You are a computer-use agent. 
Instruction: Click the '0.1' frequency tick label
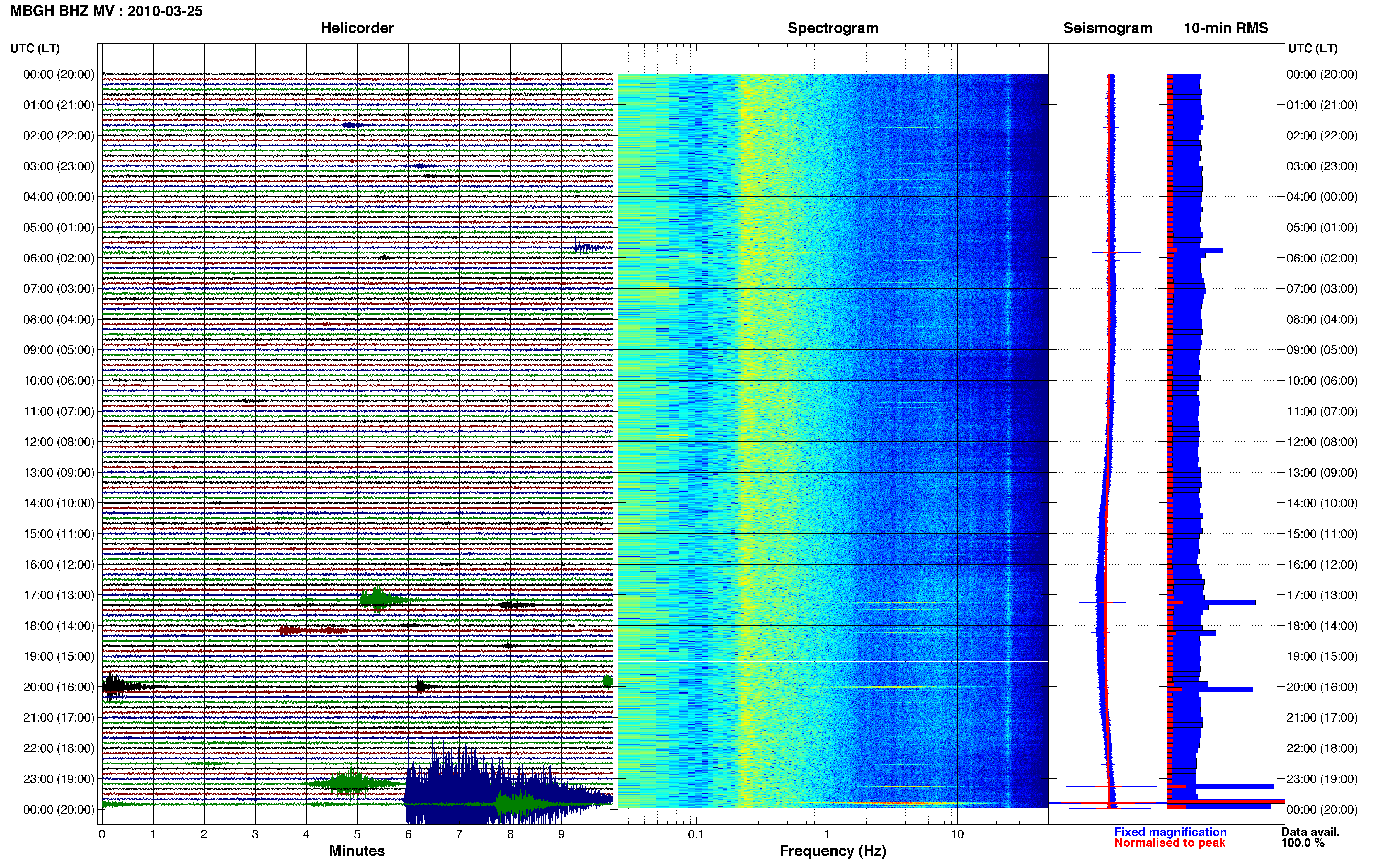696,834
